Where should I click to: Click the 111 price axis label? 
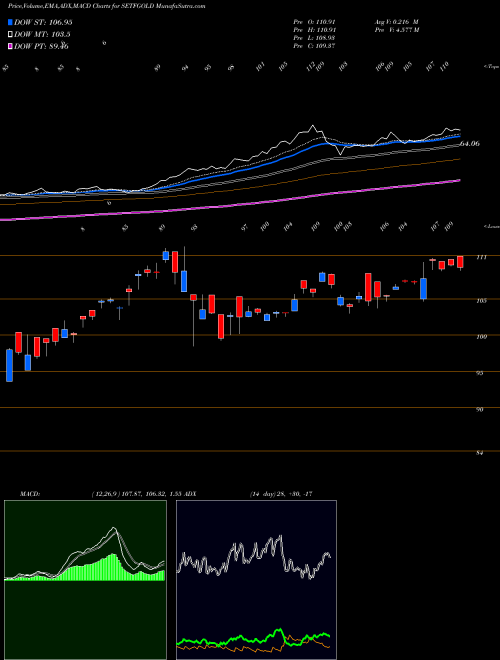point(481,257)
